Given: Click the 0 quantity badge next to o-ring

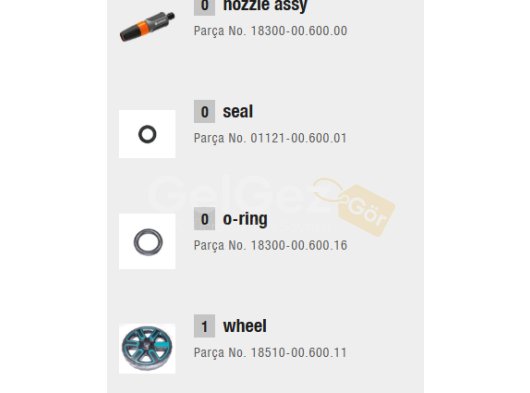Looking at the screenshot, I should click(x=204, y=219).
